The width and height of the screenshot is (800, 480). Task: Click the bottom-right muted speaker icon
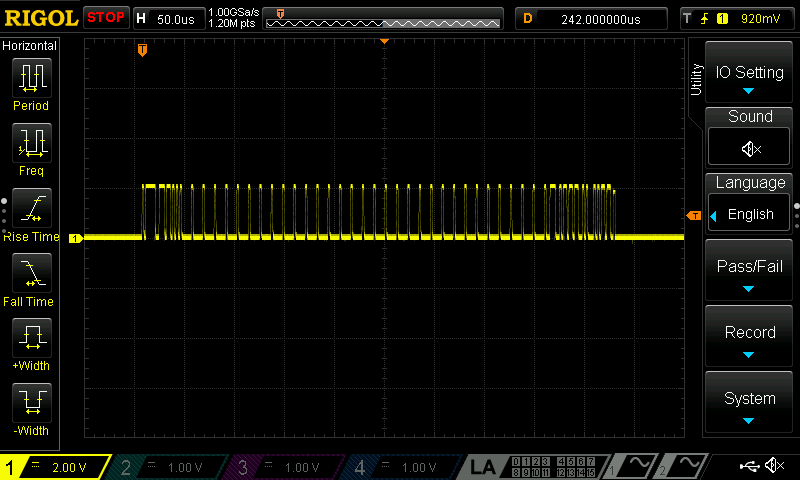click(775, 466)
